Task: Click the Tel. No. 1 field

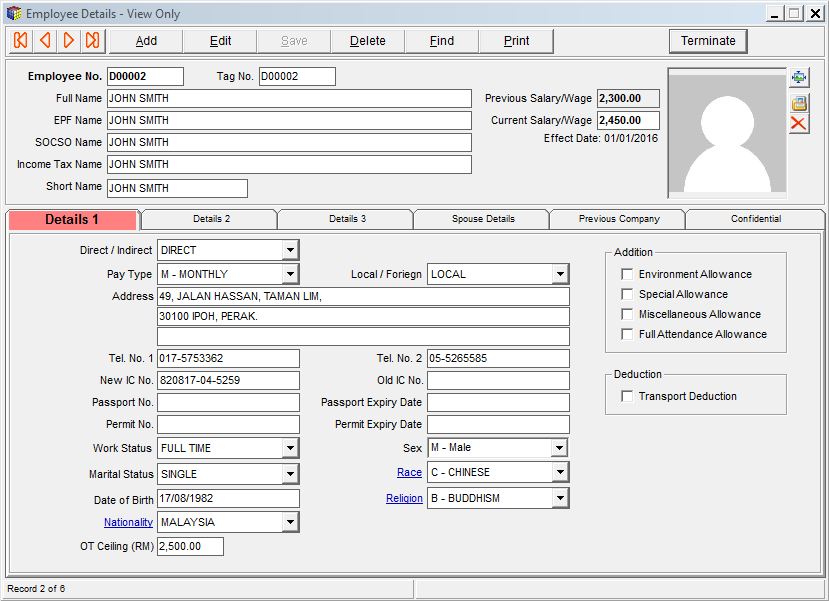Action: [x=228, y=358]
